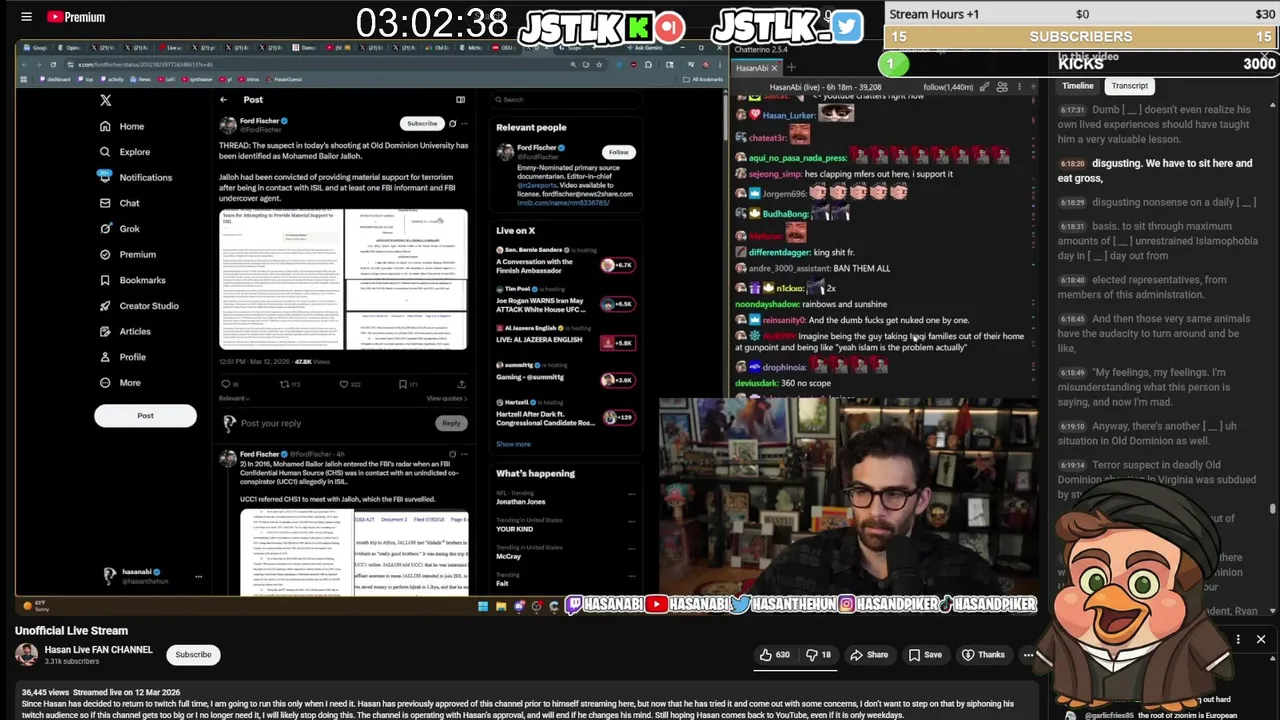The width and height of the screenshot is (1280, 720).
Task: Open Grok explain icon on Ford Fischer post
Action: pos(452,124)
